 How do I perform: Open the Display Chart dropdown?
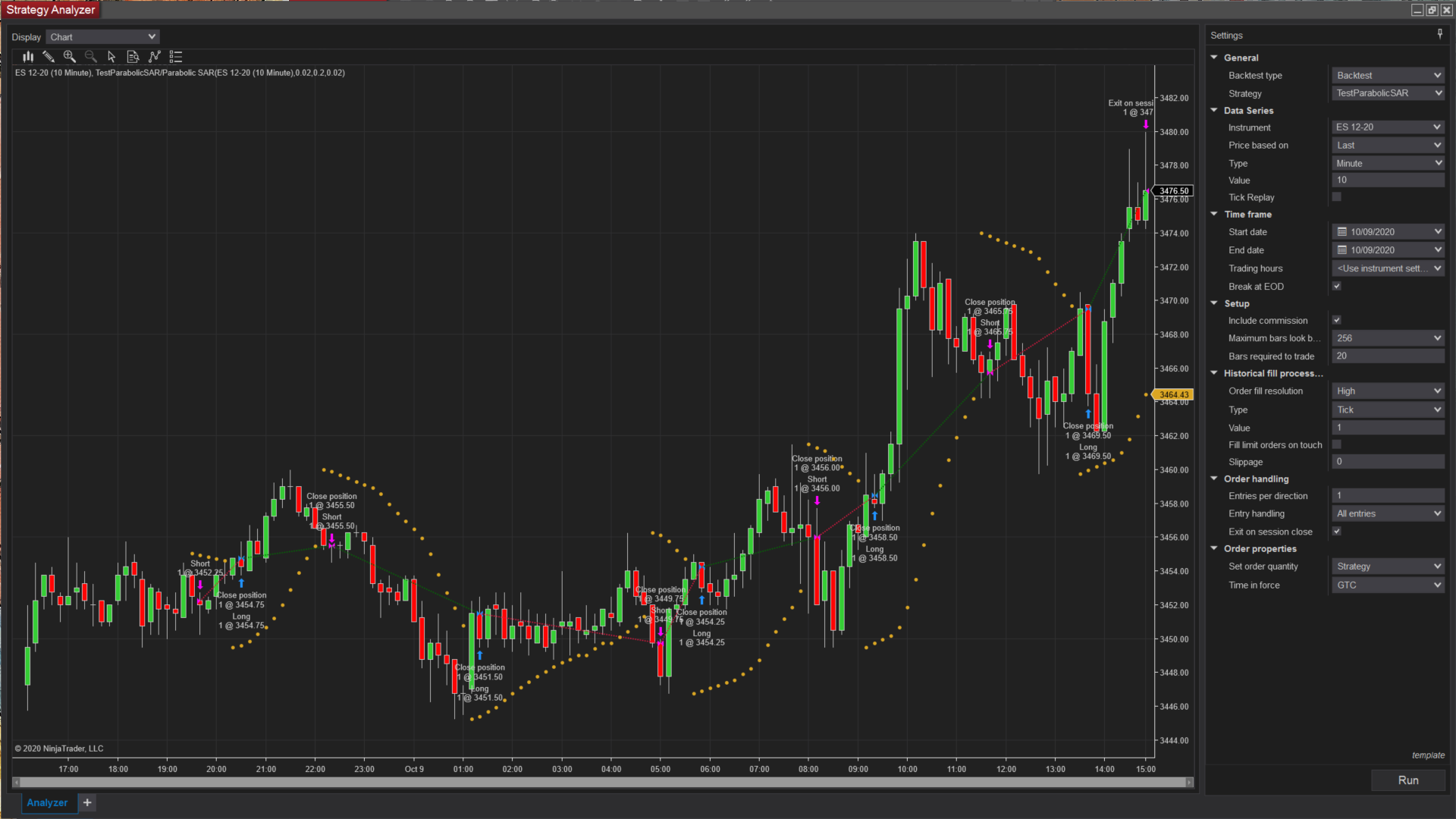(102, 37)
